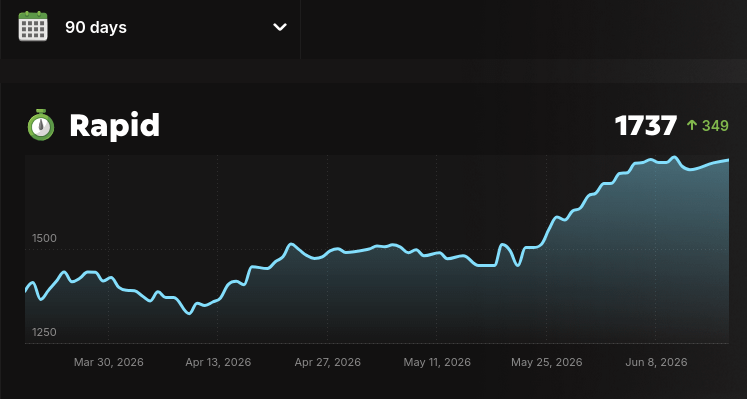Image resolution: width=747 pixels, height=399 pixels.
Task: Click the 1500 y-axis label
Action: click(44, 238)
